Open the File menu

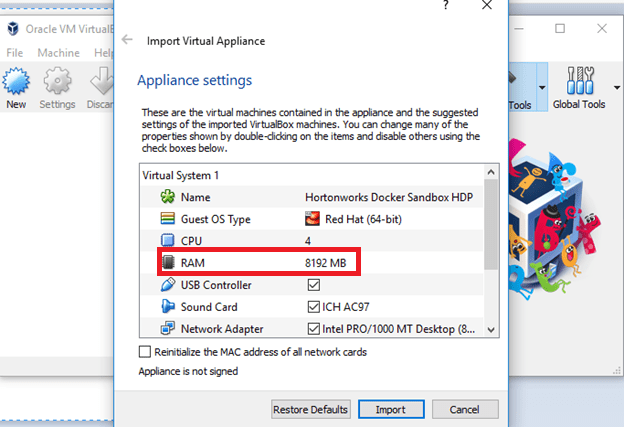15,52
